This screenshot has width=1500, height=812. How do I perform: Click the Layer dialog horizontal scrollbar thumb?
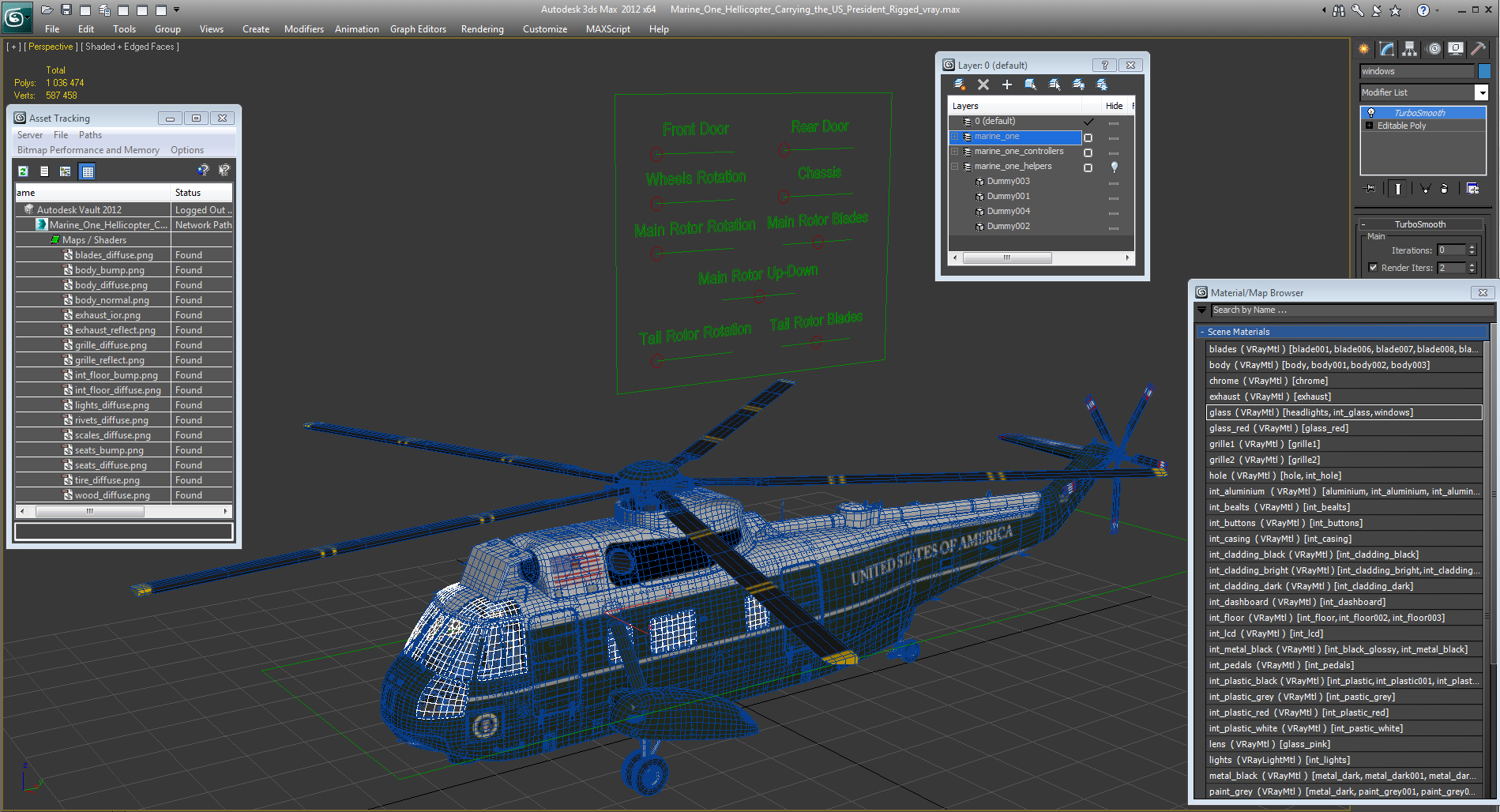click(1006, 258)
